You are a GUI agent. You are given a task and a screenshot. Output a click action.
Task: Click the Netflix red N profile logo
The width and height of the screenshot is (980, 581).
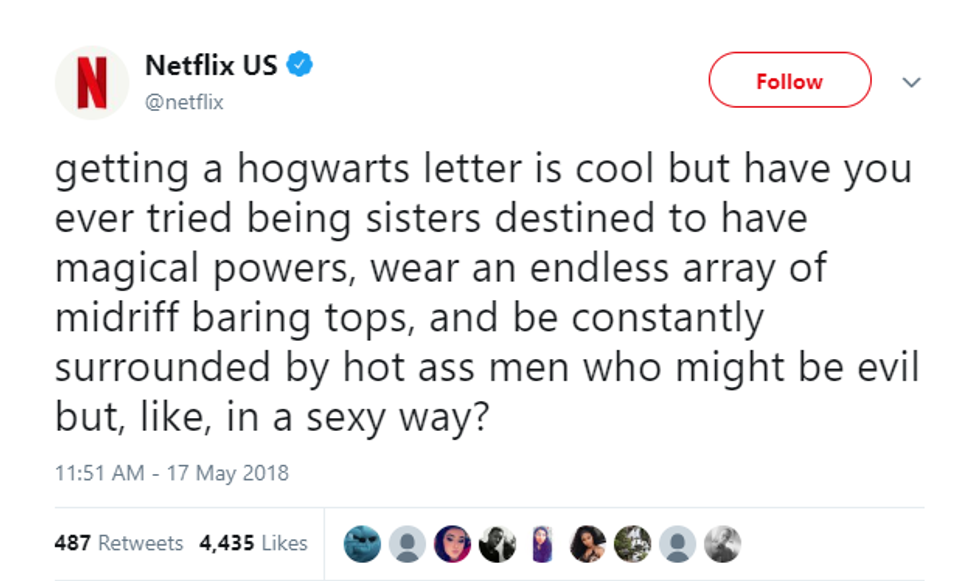click(92, 83)
